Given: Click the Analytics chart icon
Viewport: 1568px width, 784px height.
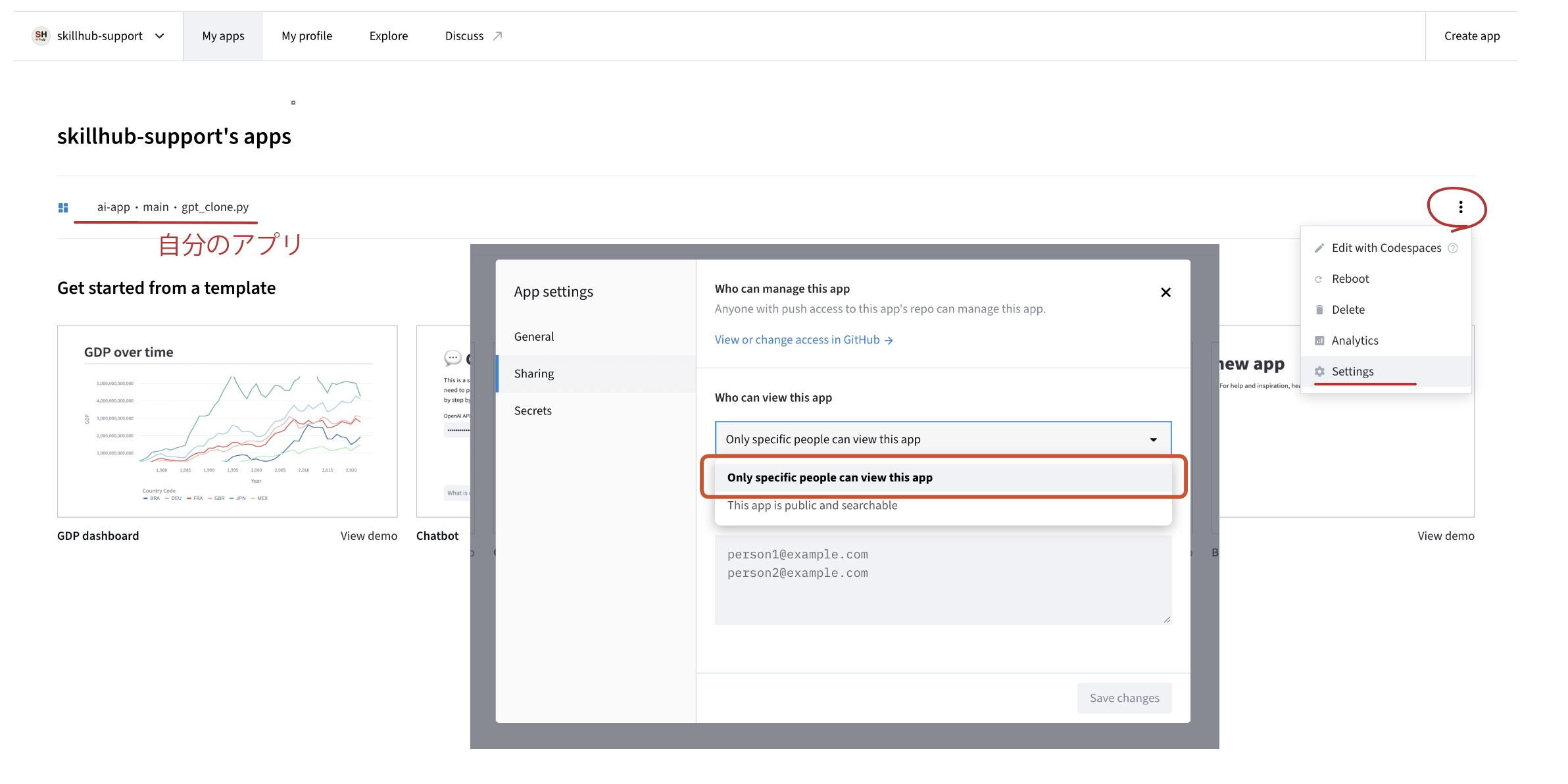Looking at the screenshot, I should coord(1319,341).
